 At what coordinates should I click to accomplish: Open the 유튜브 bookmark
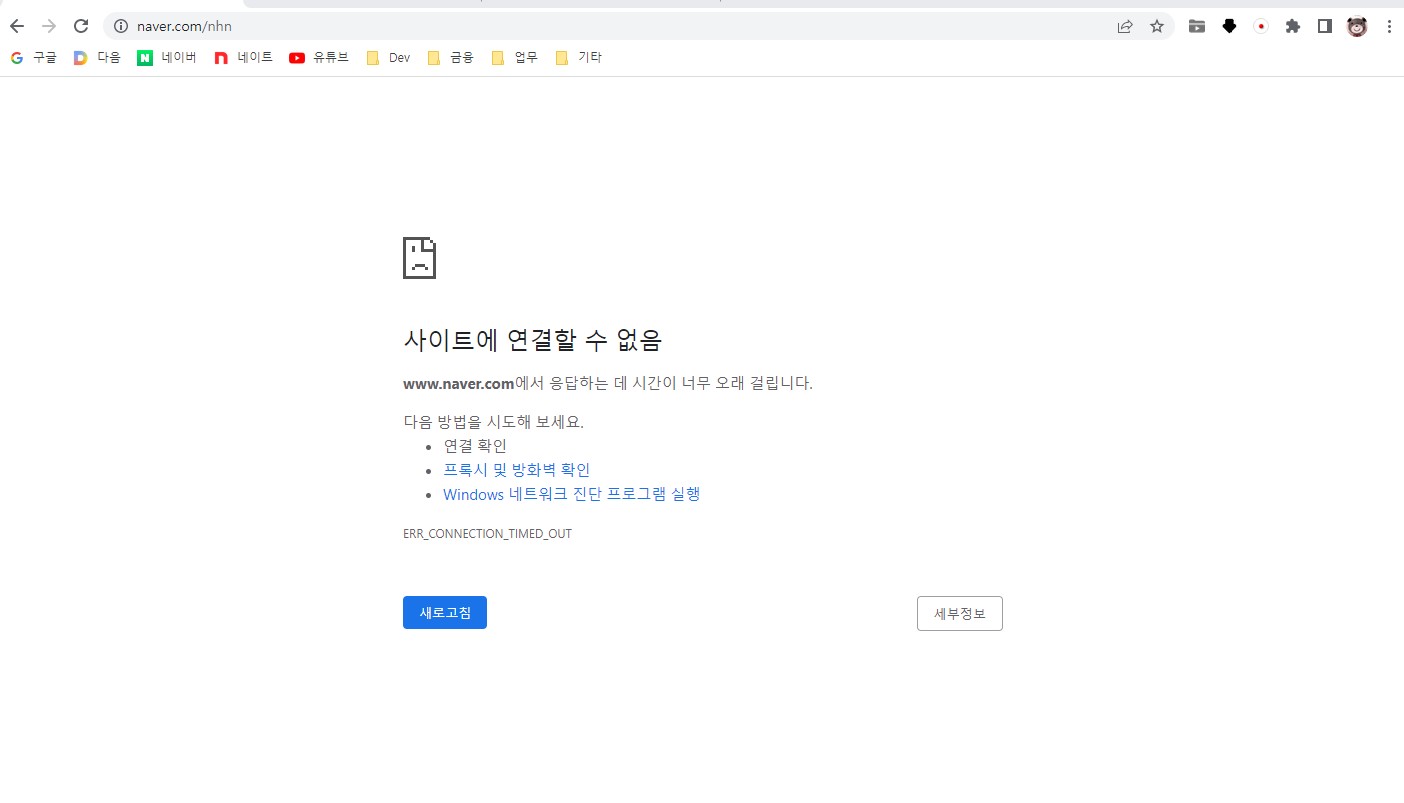point(319,58)
